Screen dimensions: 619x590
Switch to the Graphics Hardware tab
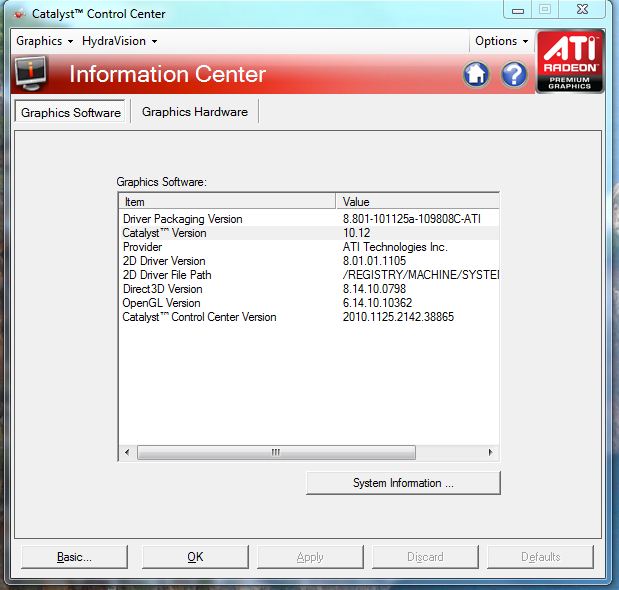[195, 112]
